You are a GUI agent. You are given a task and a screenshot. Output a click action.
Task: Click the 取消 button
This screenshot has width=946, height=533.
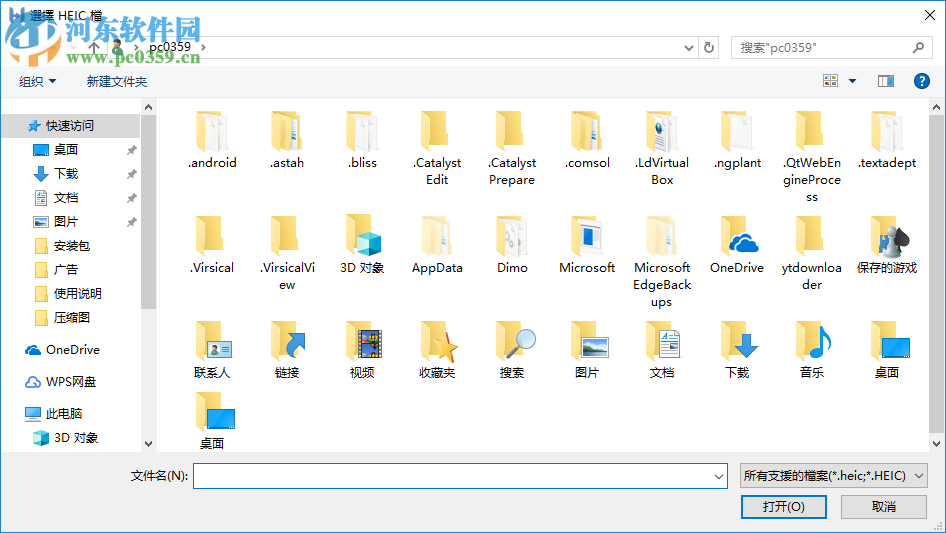coord(884,506)
